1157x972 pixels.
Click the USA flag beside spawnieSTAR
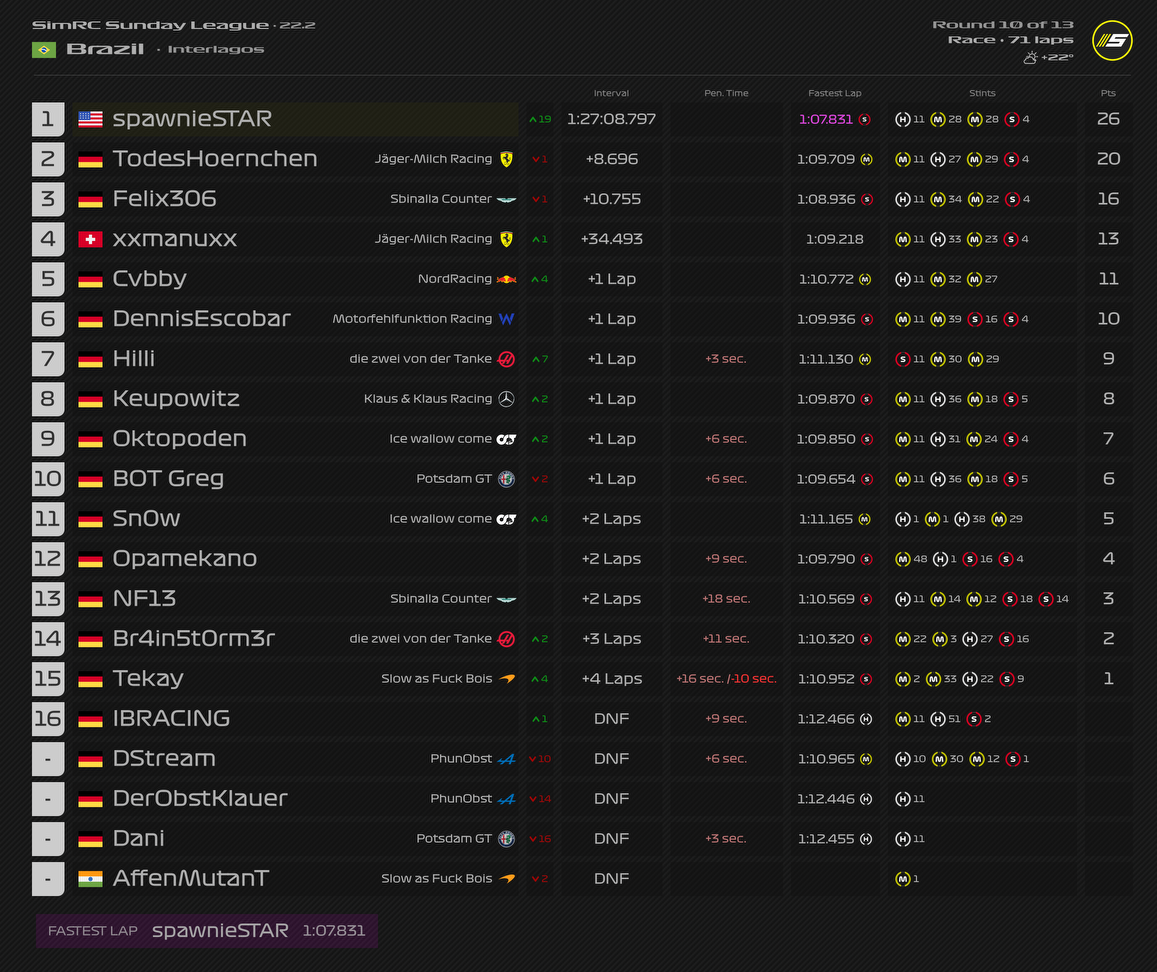pyautogui.click(x=90, y=119)
